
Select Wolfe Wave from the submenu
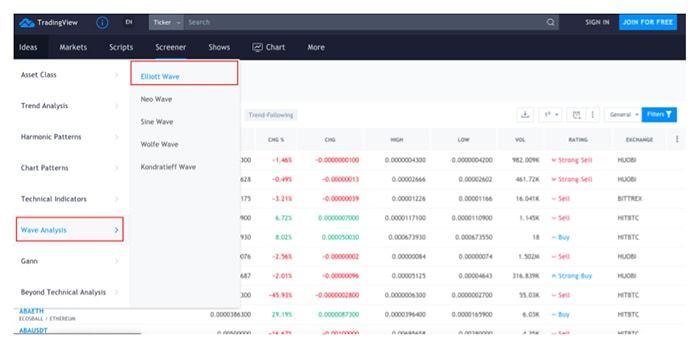point(159,144)
